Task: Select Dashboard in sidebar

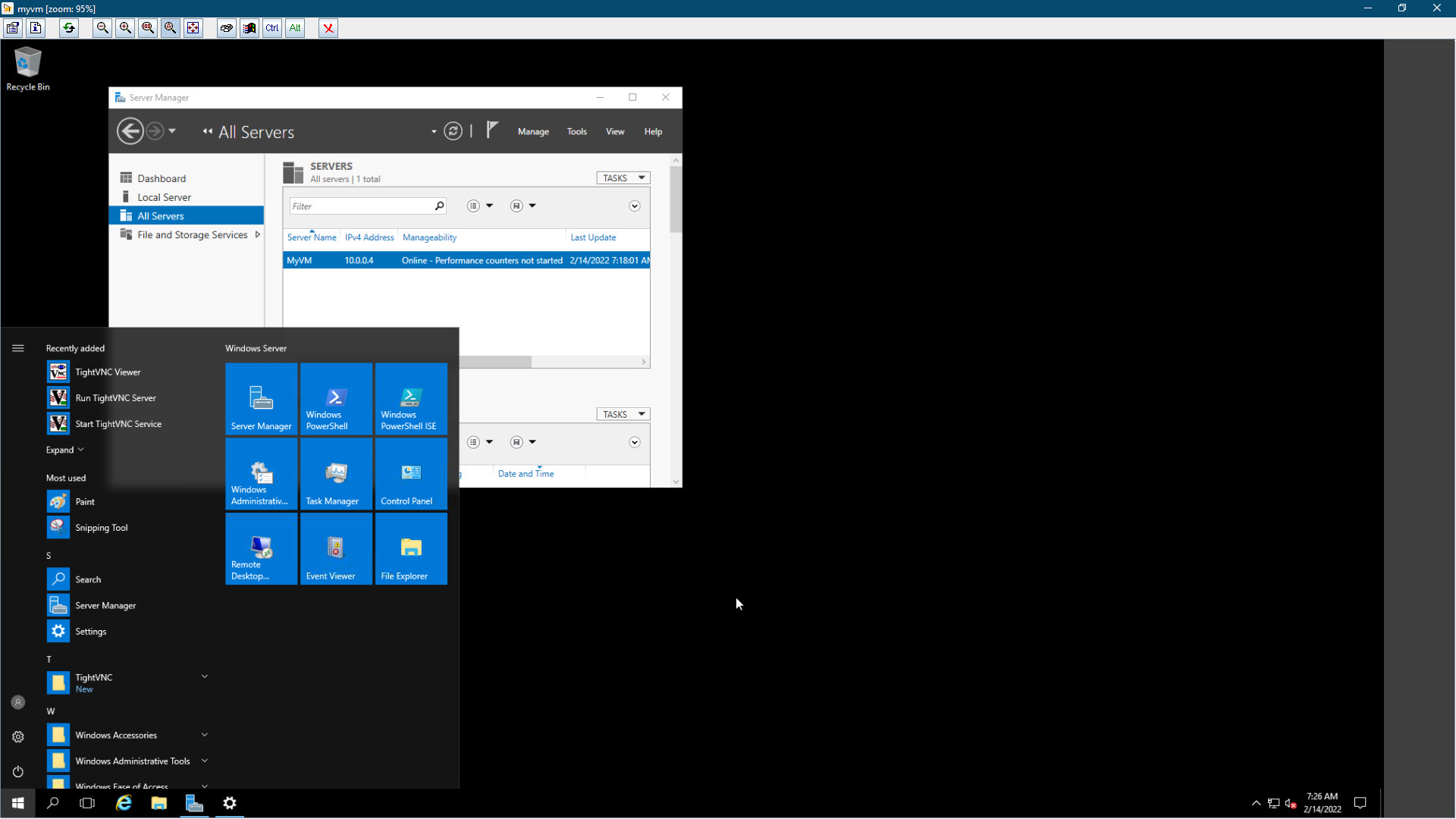Action: click(x=187, y=178)
